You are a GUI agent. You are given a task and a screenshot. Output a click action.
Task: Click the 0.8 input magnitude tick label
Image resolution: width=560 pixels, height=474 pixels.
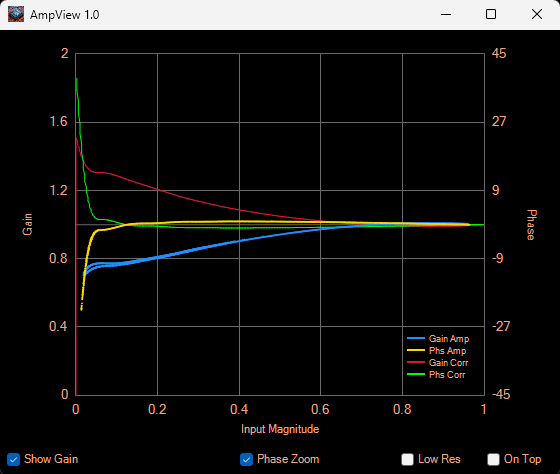click(402, 409)
